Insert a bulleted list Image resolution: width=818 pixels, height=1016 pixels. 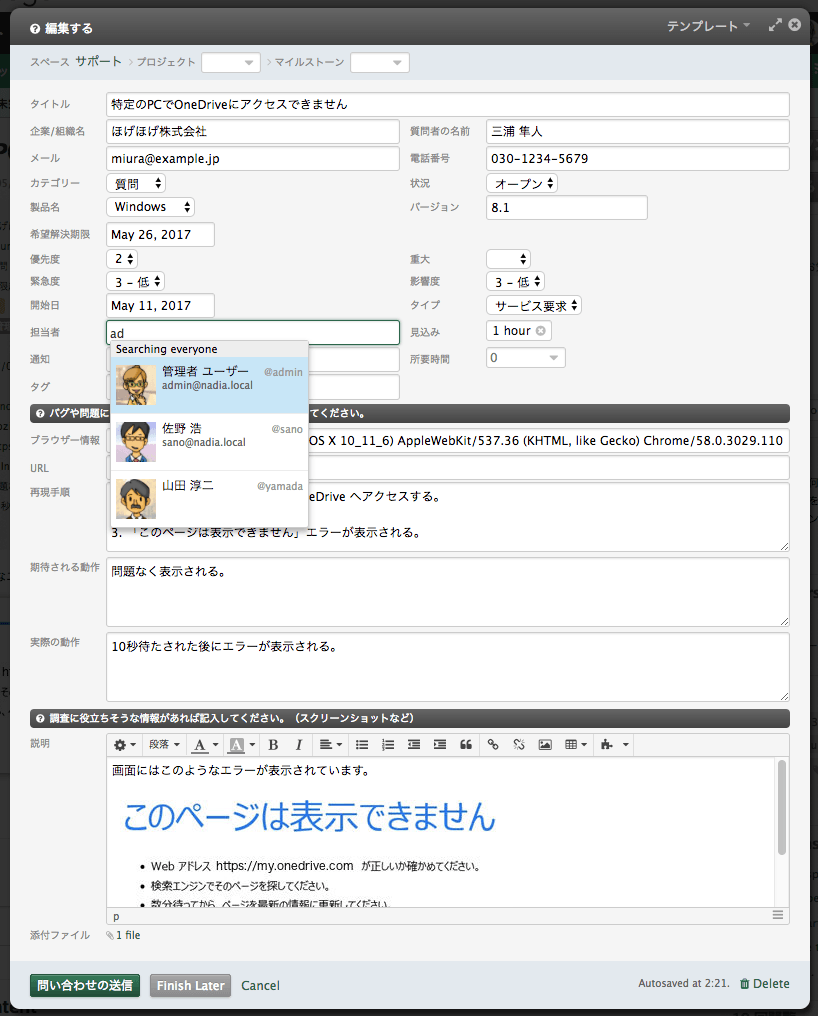click(363, 745)
